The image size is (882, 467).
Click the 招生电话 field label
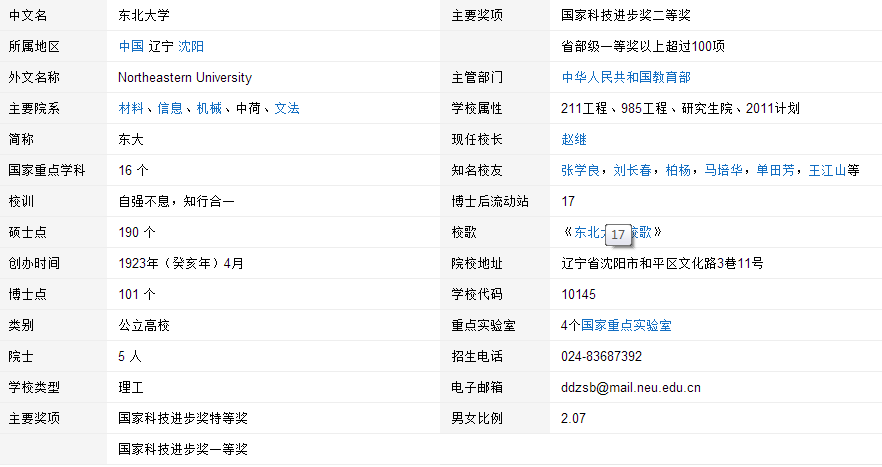477,356
